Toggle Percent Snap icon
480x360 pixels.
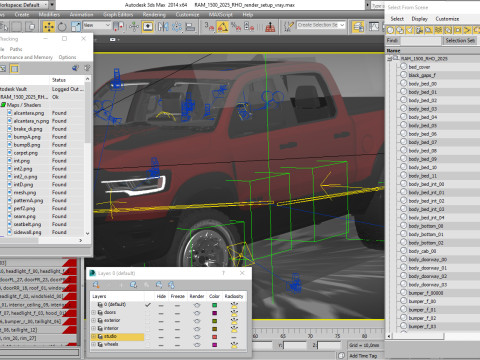pyautogui.click(x=236, y=26)
